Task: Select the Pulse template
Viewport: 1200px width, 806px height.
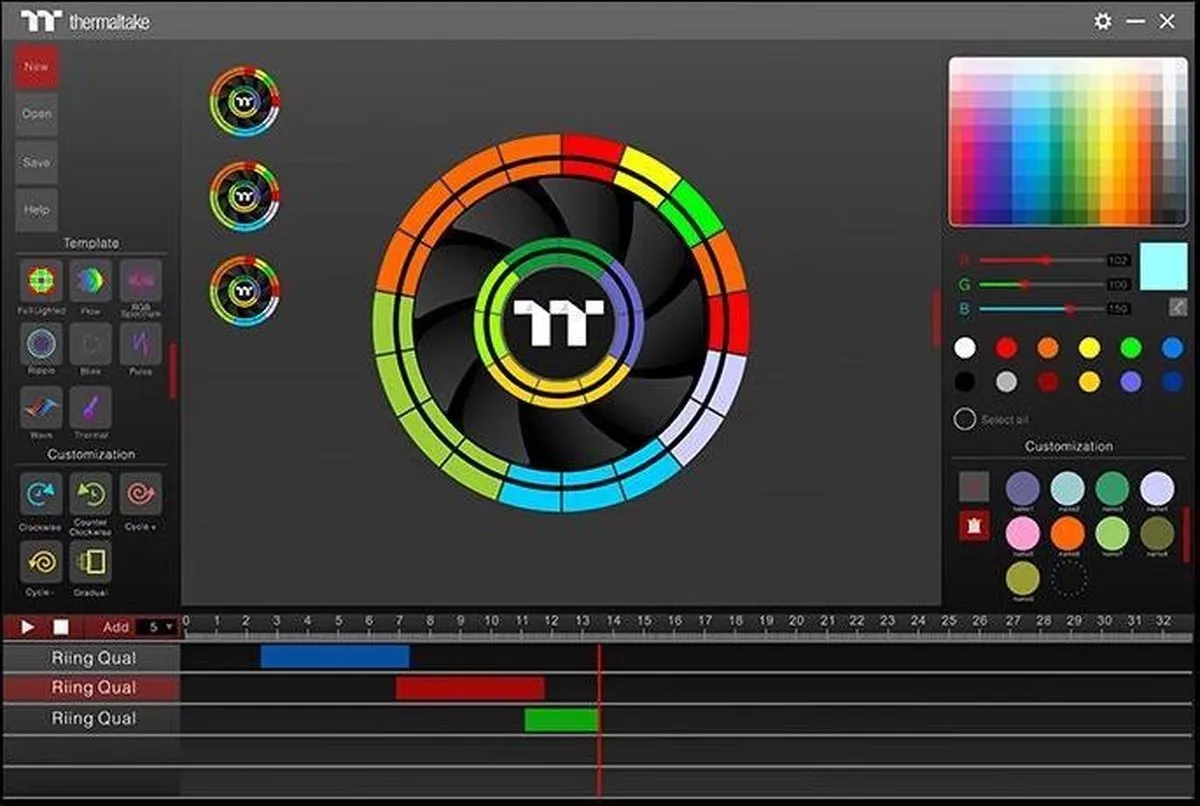Action: [x=141, y=344]
